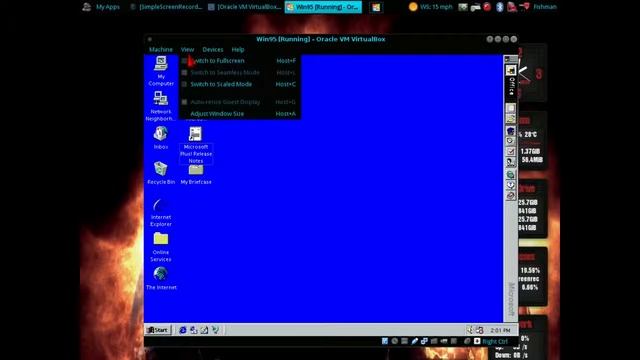Click the Right Ctrl host key indicator
The height and width of the screenshot is (360, 640).
(x=495, y=341)
